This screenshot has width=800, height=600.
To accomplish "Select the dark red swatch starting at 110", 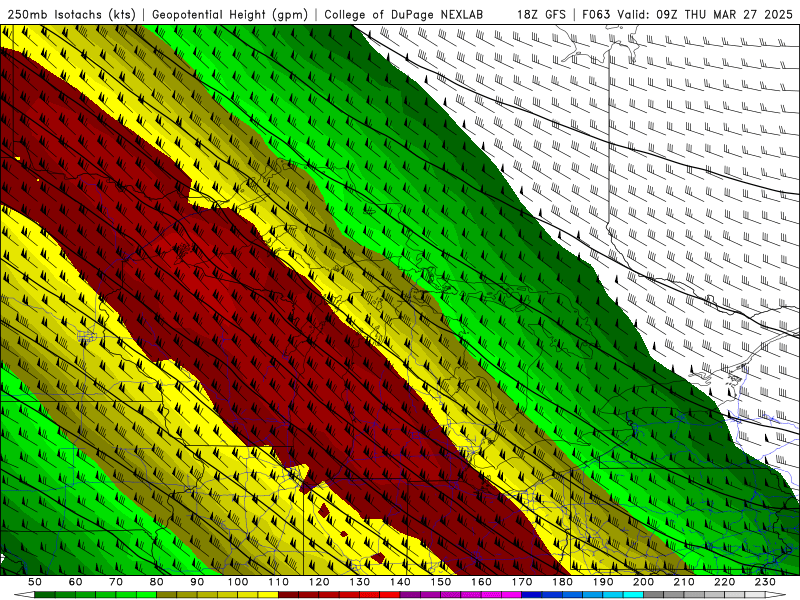I will pos(288,594).
